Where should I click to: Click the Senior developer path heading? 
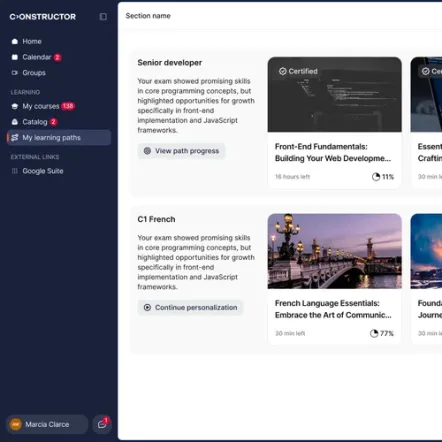(170, 63)
